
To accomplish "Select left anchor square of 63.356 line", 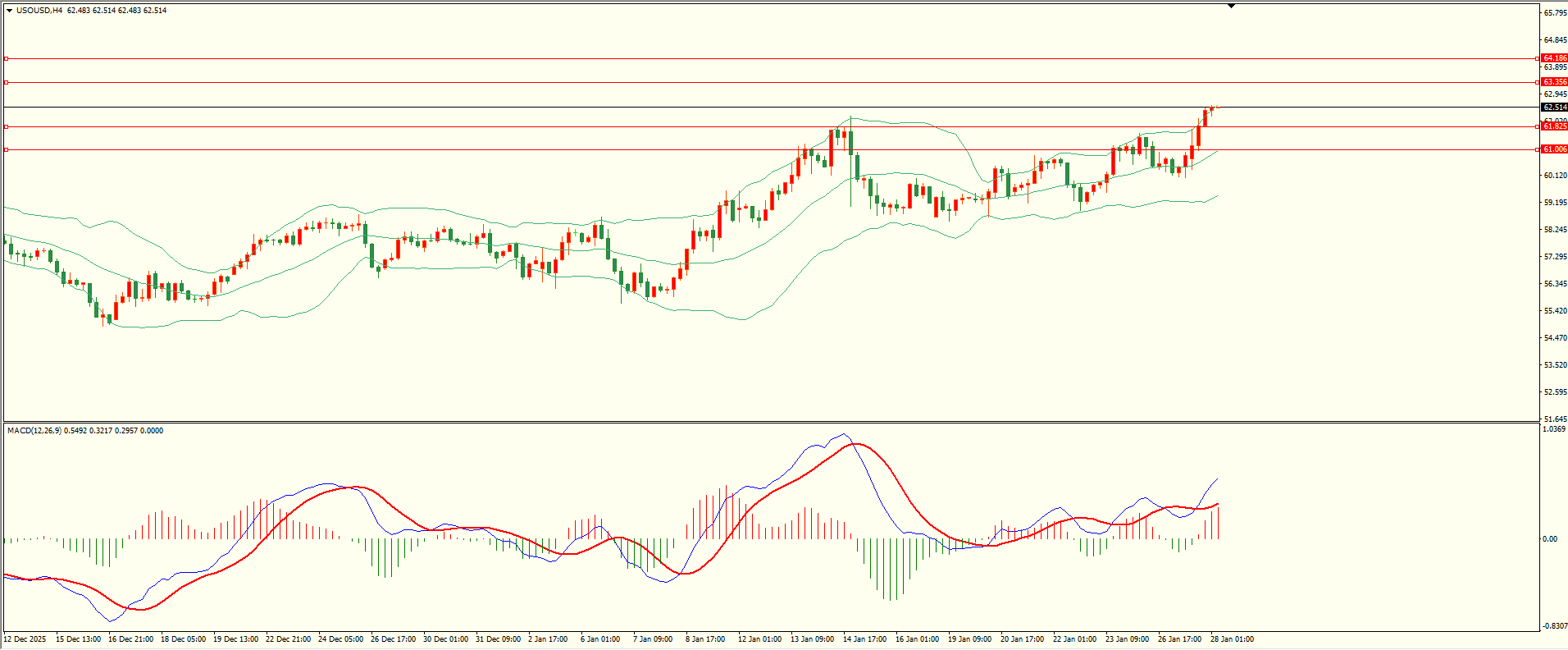I will coord(7,82).
